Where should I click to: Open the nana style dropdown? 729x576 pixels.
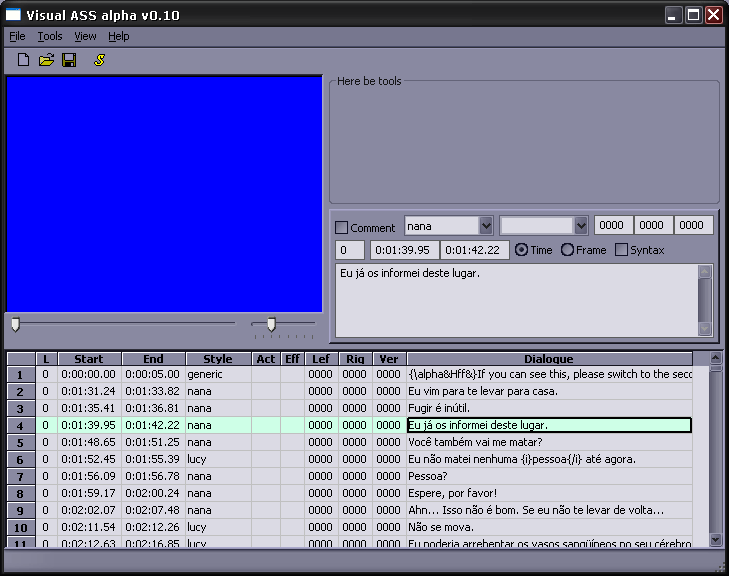(486, 226)
